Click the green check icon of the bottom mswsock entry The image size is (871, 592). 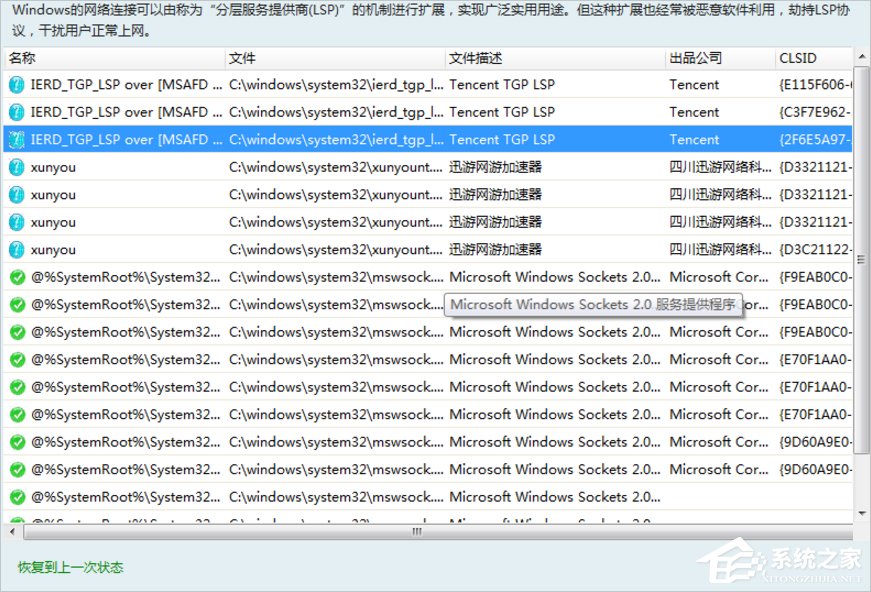pyautogui.click(x=19, y=497)
